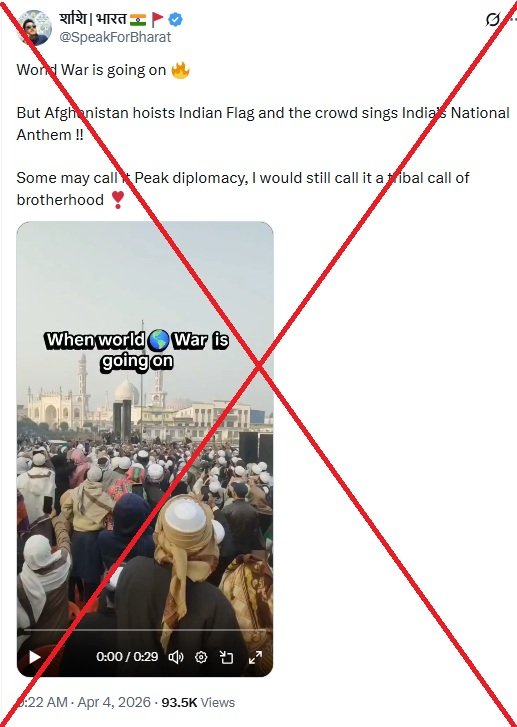Screen dimensions: 517x727
Task: Open the user profile avatar picture
Action: tap(34, 28)
